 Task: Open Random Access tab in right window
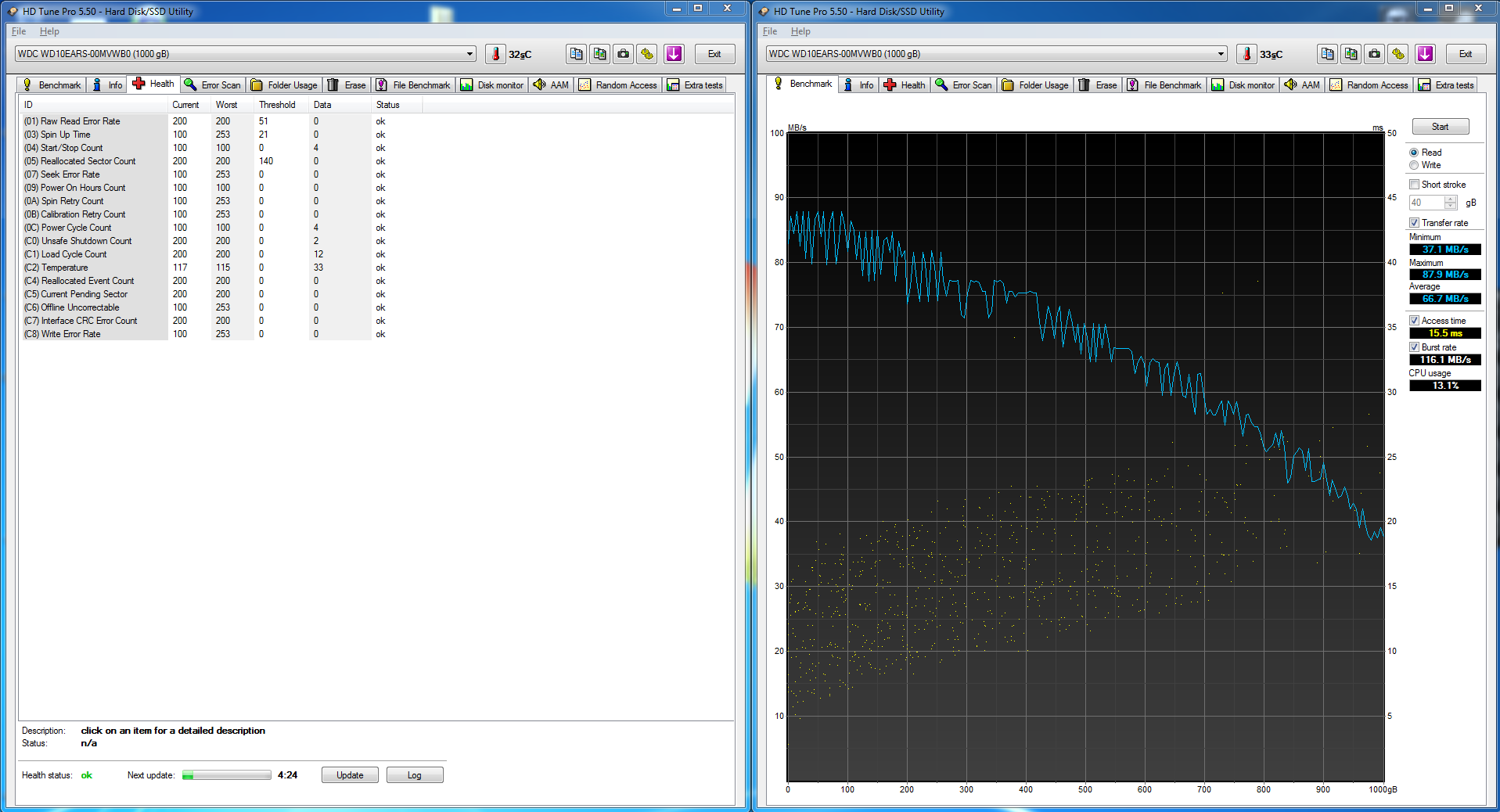pos(1369,85)
